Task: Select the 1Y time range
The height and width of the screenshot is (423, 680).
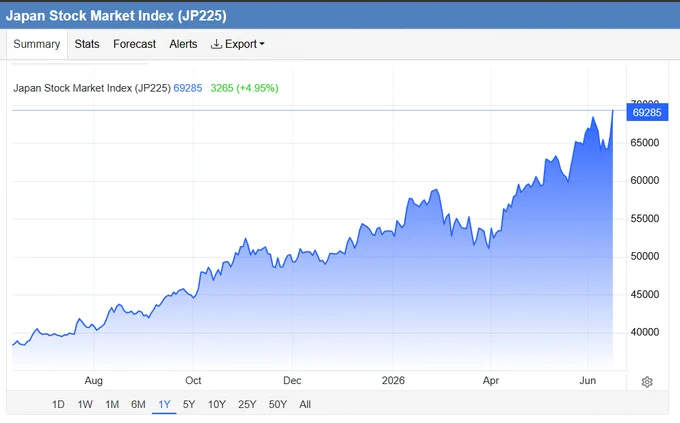Action: tap(164, 404)
